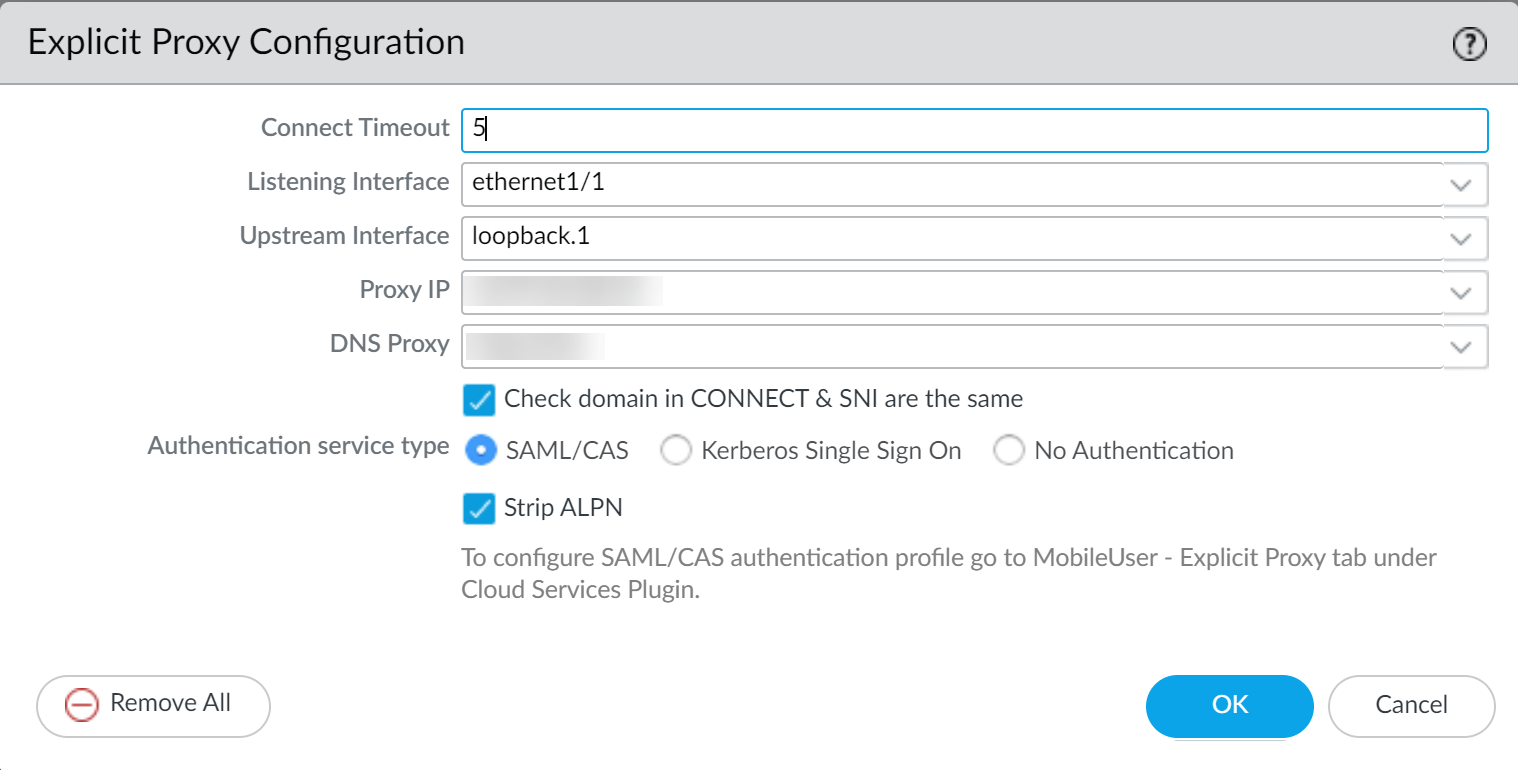Image resolution: width=1518 pixels, height=770 pixels.
Task: Open the Proxy IP dropdown arrow
Action: click(x=1461, y=293)
